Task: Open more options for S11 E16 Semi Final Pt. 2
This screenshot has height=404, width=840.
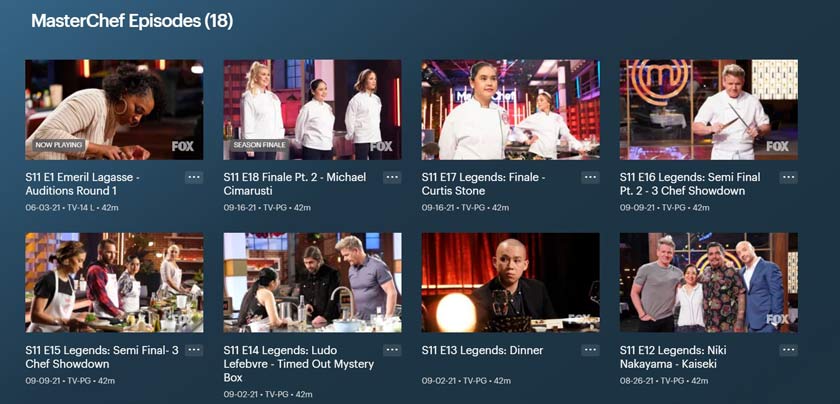Action: click(x=789, y=177)
